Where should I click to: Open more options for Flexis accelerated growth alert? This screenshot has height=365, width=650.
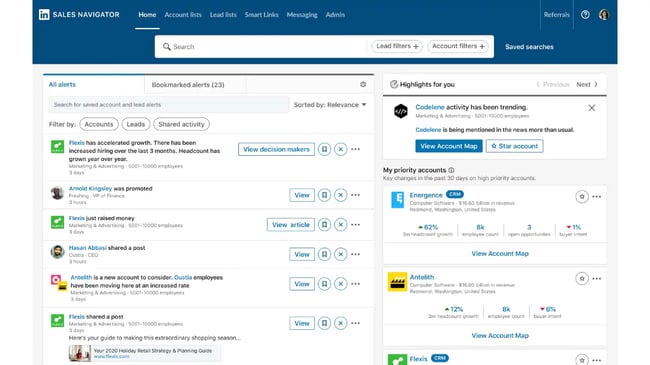click(x=356, y=149)
